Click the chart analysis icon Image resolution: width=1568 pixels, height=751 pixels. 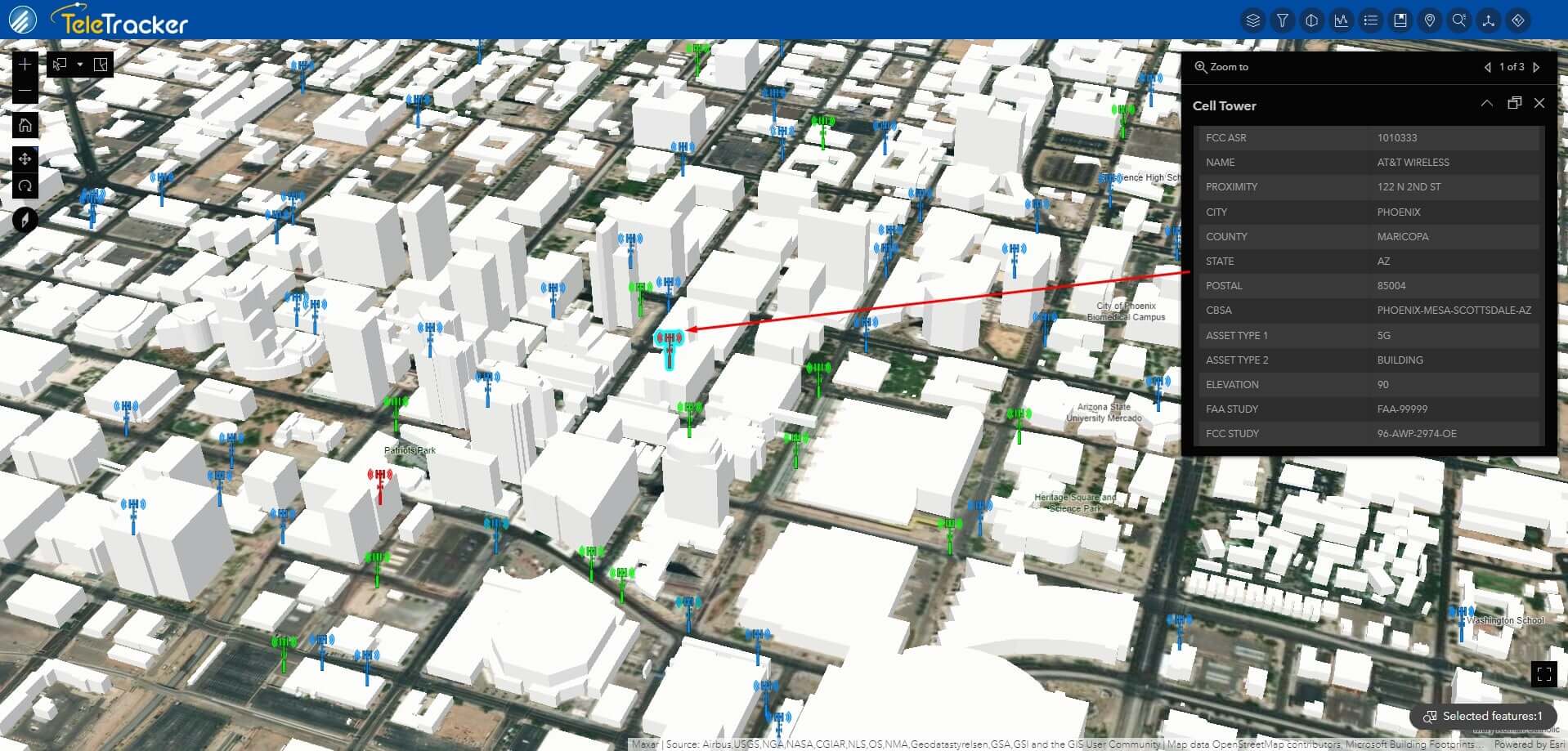click(1341, 20)
